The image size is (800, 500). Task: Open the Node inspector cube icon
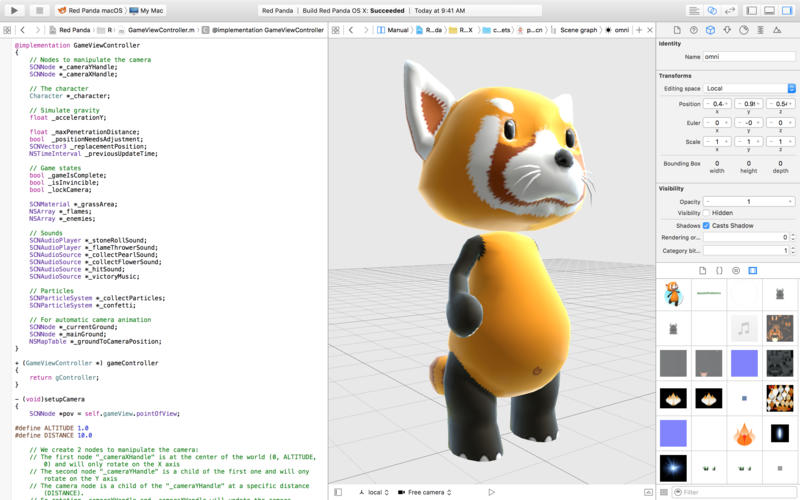709,30
